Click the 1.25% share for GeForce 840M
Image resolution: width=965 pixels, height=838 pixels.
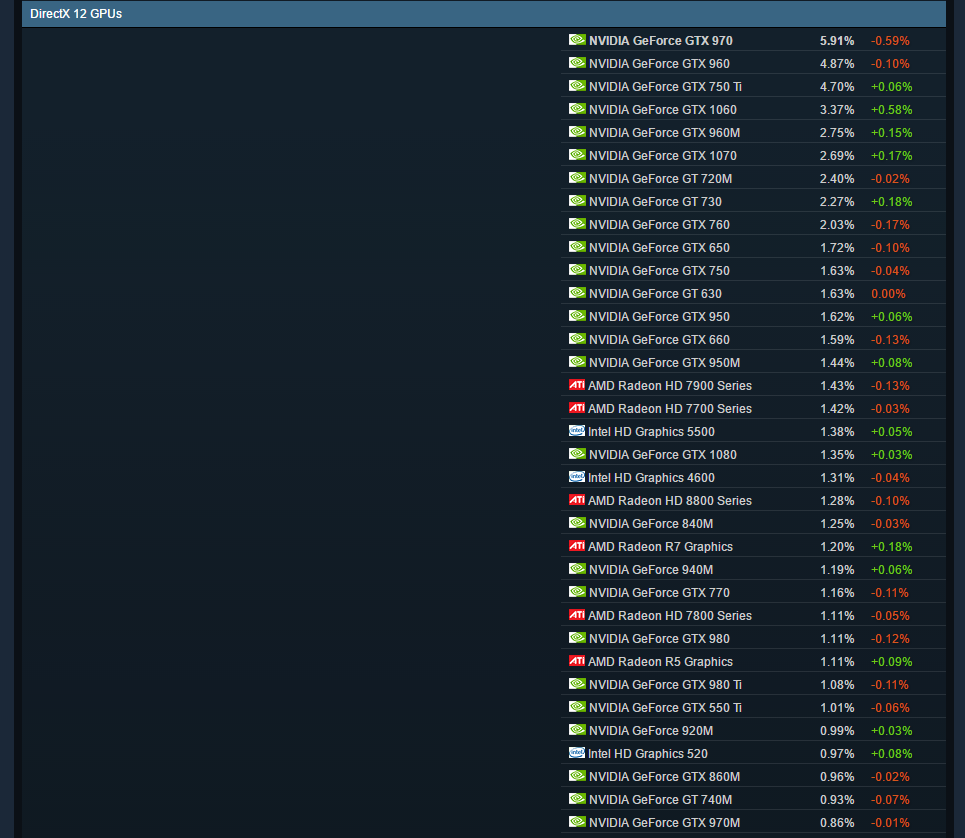point(837,524)
